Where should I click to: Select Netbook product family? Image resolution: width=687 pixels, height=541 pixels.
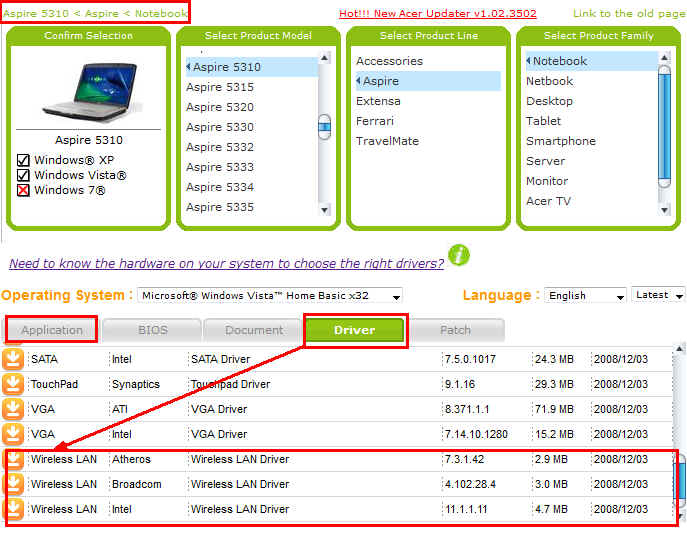tap(549, 81)
